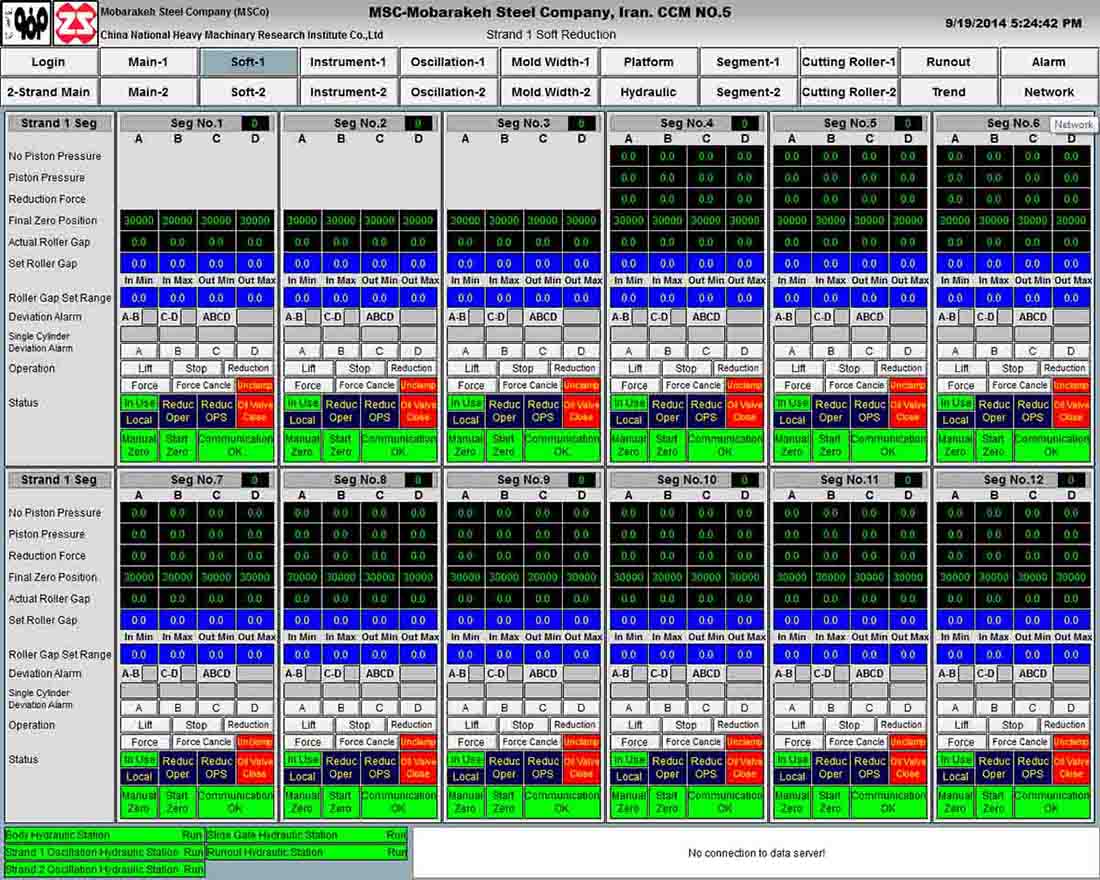This screenshot has height=880, width=1100.
Task: Switch to the Soft-2 tab
Action: [x=248, y=92]
